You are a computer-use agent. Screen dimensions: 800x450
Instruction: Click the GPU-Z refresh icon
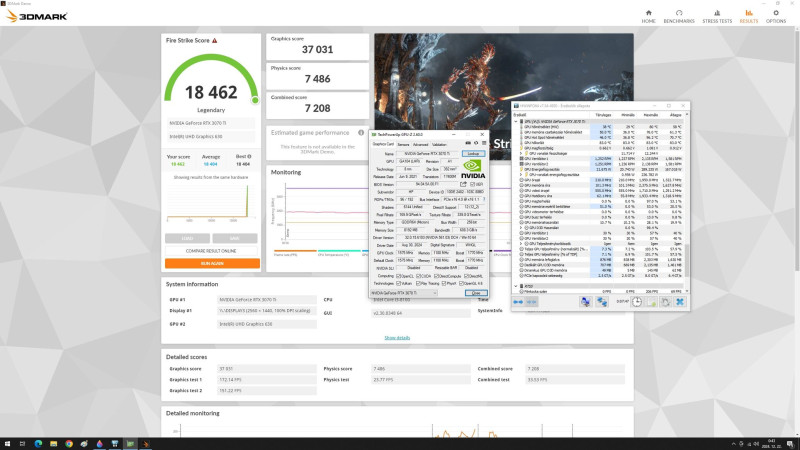click(476, 143)
